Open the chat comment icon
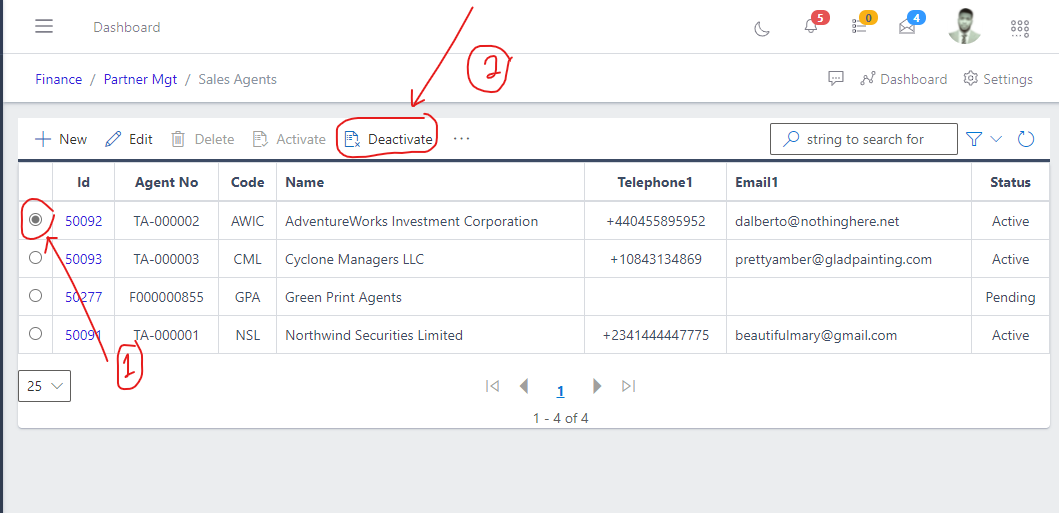Image resolution: width=1059 pixels, height=513 pixels. (x=836, y=79)
